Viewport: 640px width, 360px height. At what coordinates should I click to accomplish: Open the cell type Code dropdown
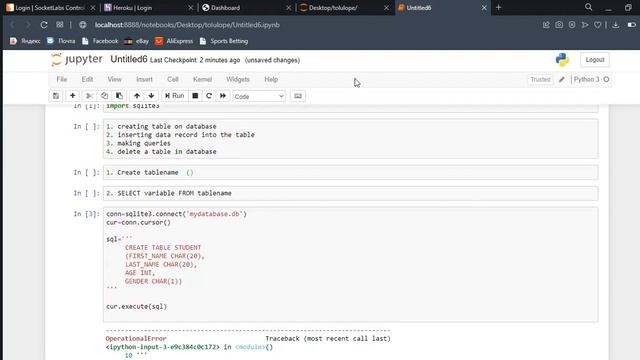tap(259, 96)
